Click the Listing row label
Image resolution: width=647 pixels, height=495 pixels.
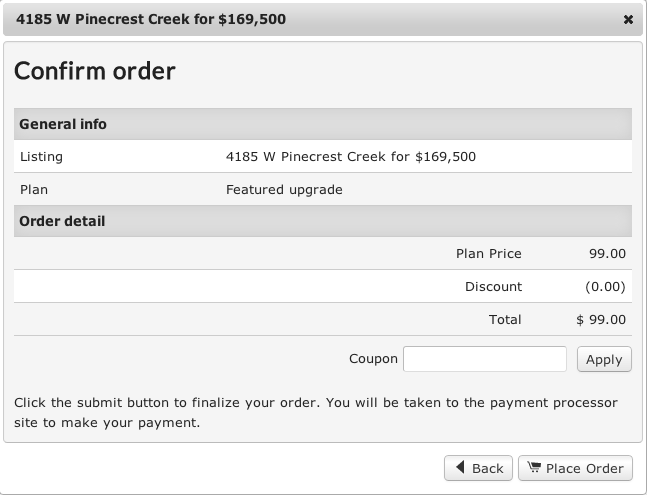coord(41,157)
